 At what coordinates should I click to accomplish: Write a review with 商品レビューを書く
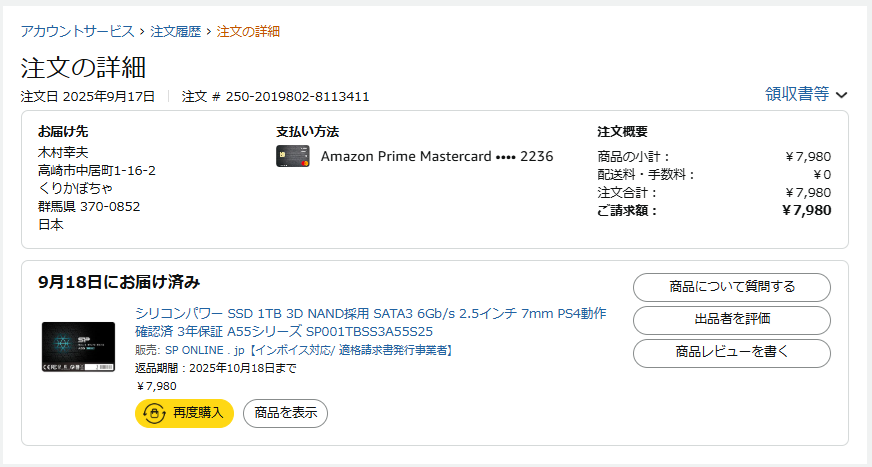(731, 353)
